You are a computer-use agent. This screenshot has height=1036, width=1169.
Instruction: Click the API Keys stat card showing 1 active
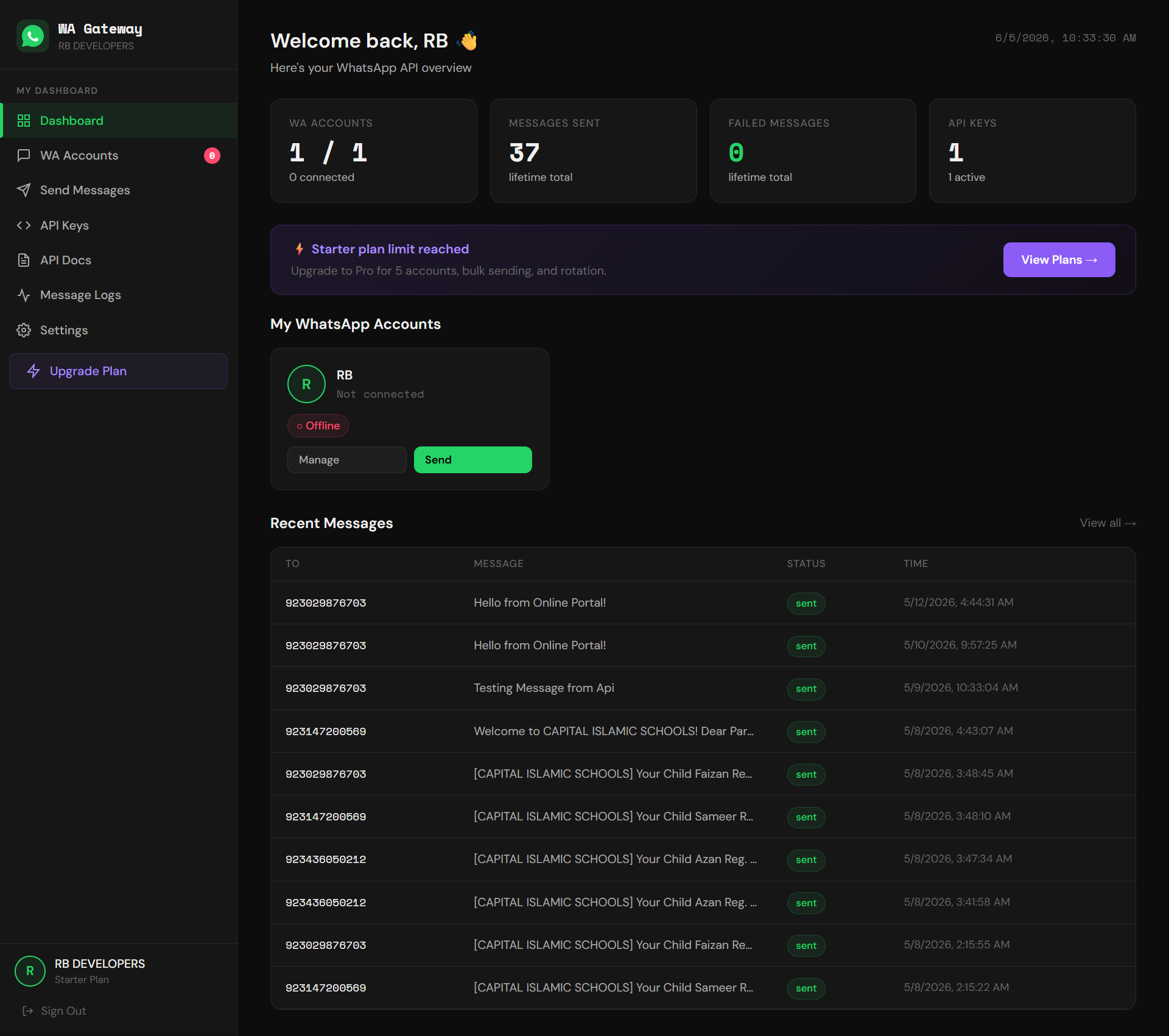point(1033,150)
